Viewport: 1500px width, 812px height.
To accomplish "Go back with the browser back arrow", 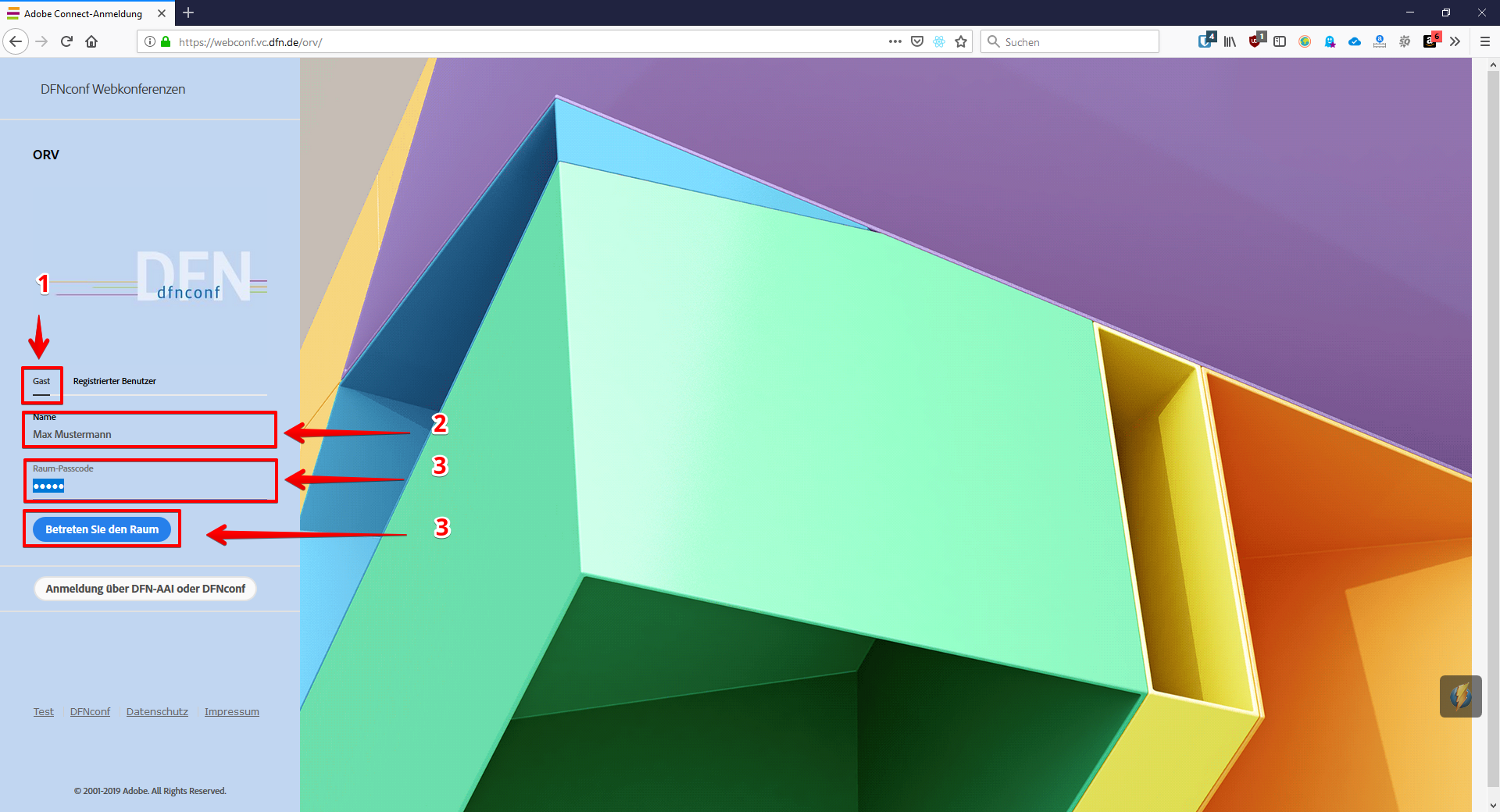I will click(16, 41).
